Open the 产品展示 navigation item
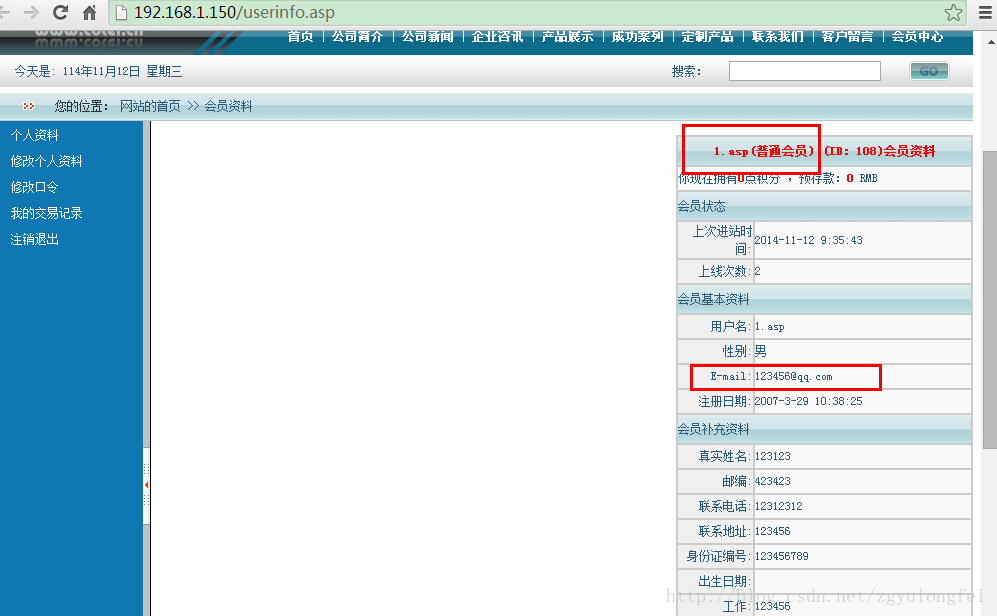997x616 pixels. pyautogui.click(x=567, y=36)
